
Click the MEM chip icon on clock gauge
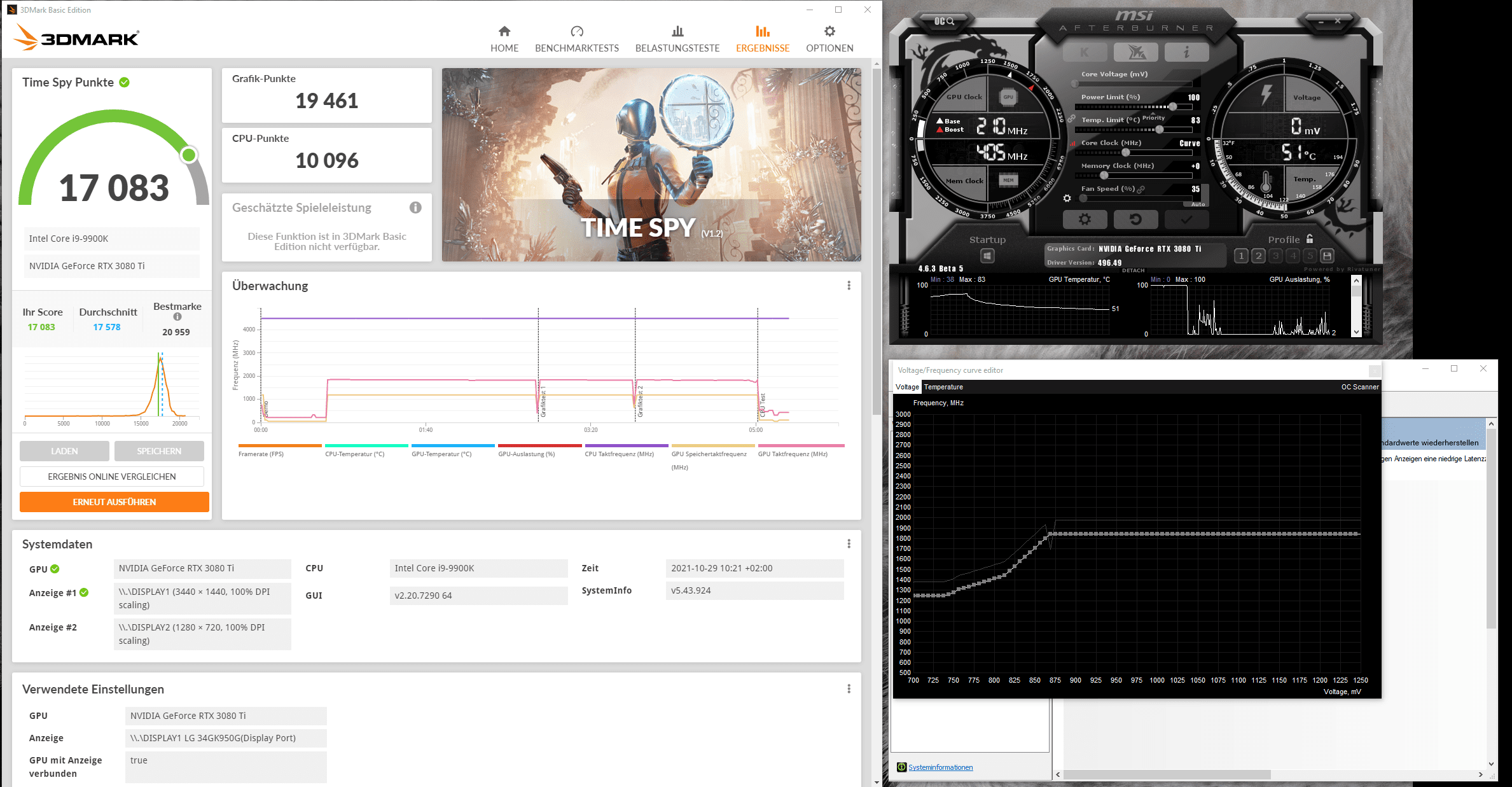(x=1008, y=180)
